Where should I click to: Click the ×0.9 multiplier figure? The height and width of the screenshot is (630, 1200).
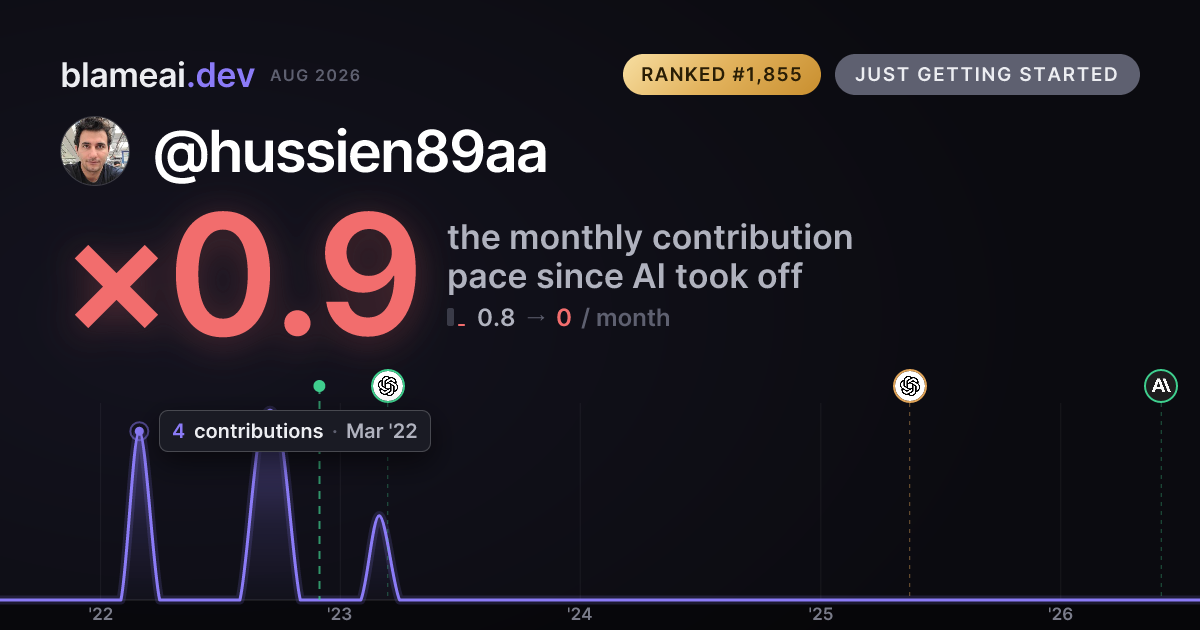pyautogui.click(x=245, y=278)
